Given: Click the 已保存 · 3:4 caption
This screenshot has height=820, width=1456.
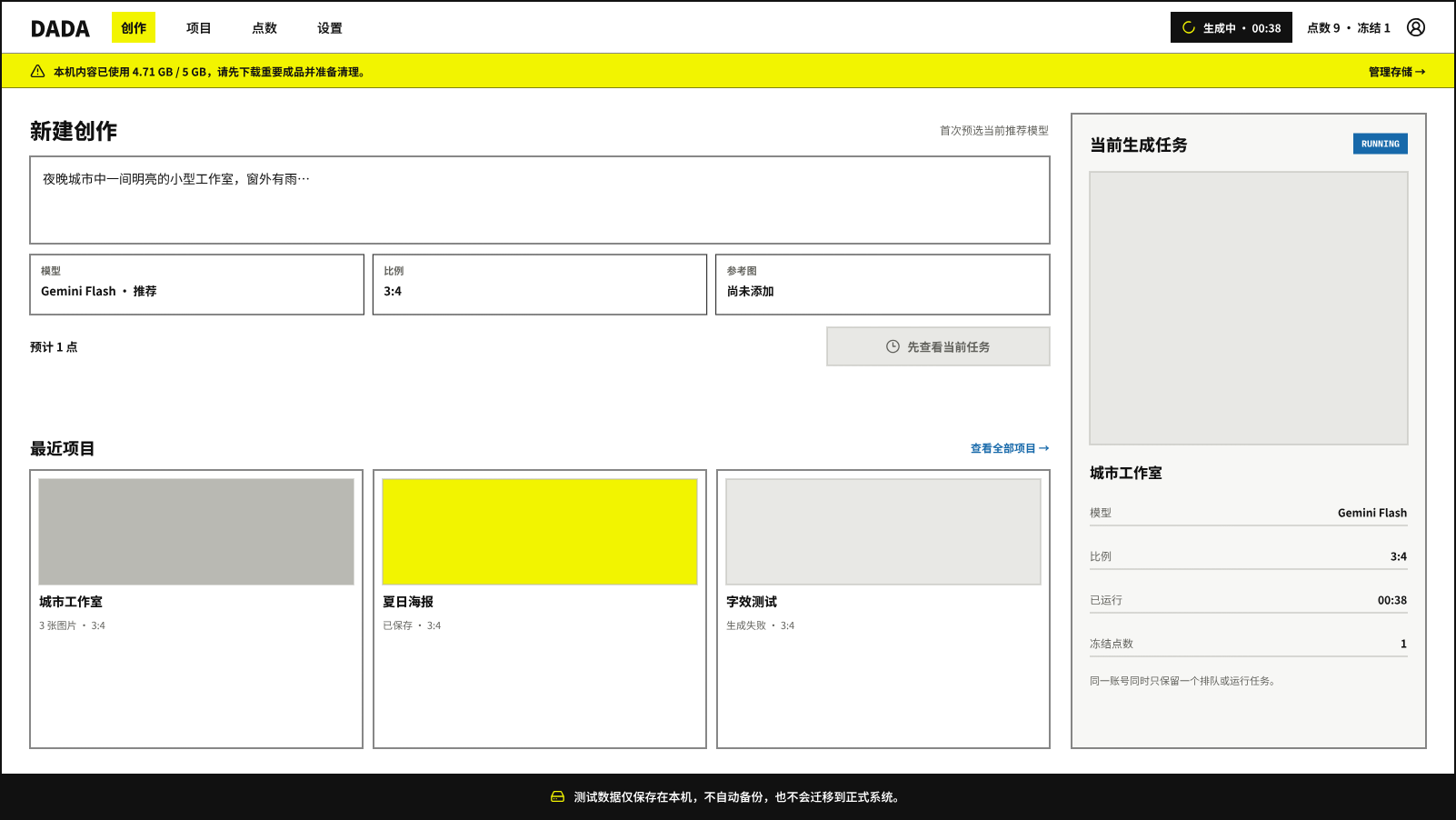Looking at the screenshot, I should tap(412, 625).
